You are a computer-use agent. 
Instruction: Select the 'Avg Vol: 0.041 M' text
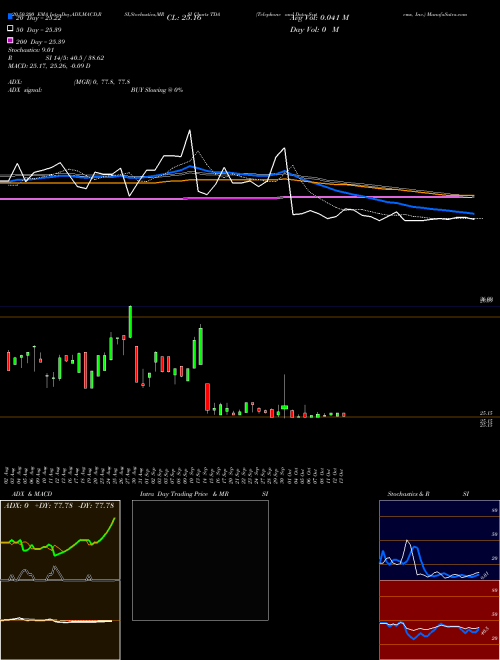coord(319,18)
